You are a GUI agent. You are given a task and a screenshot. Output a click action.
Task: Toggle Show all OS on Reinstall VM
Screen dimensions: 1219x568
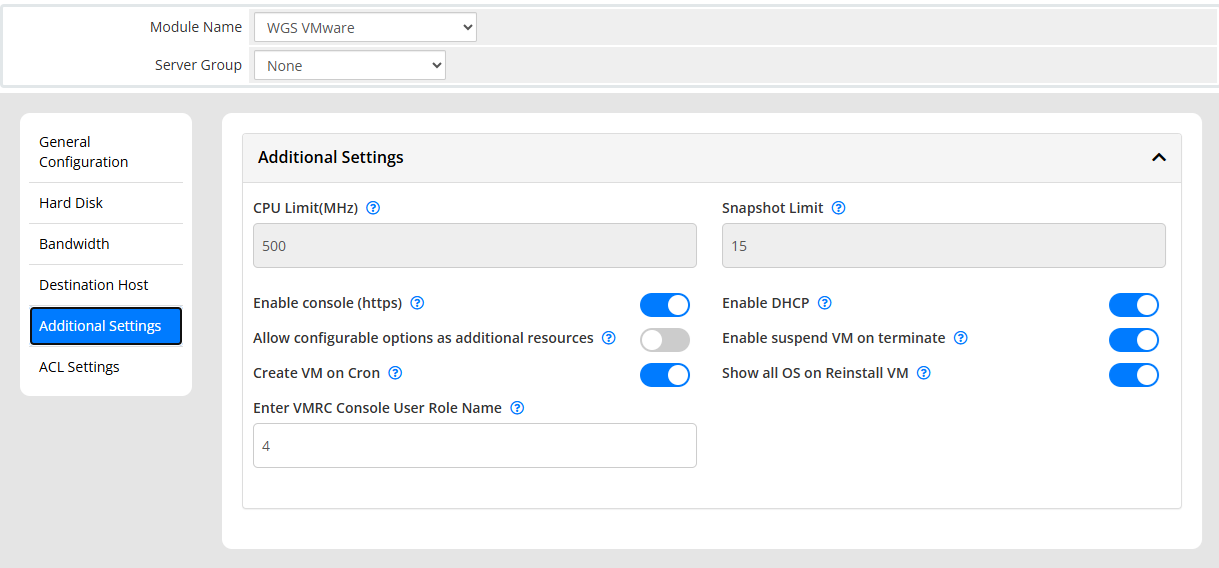pos(1134,375)
